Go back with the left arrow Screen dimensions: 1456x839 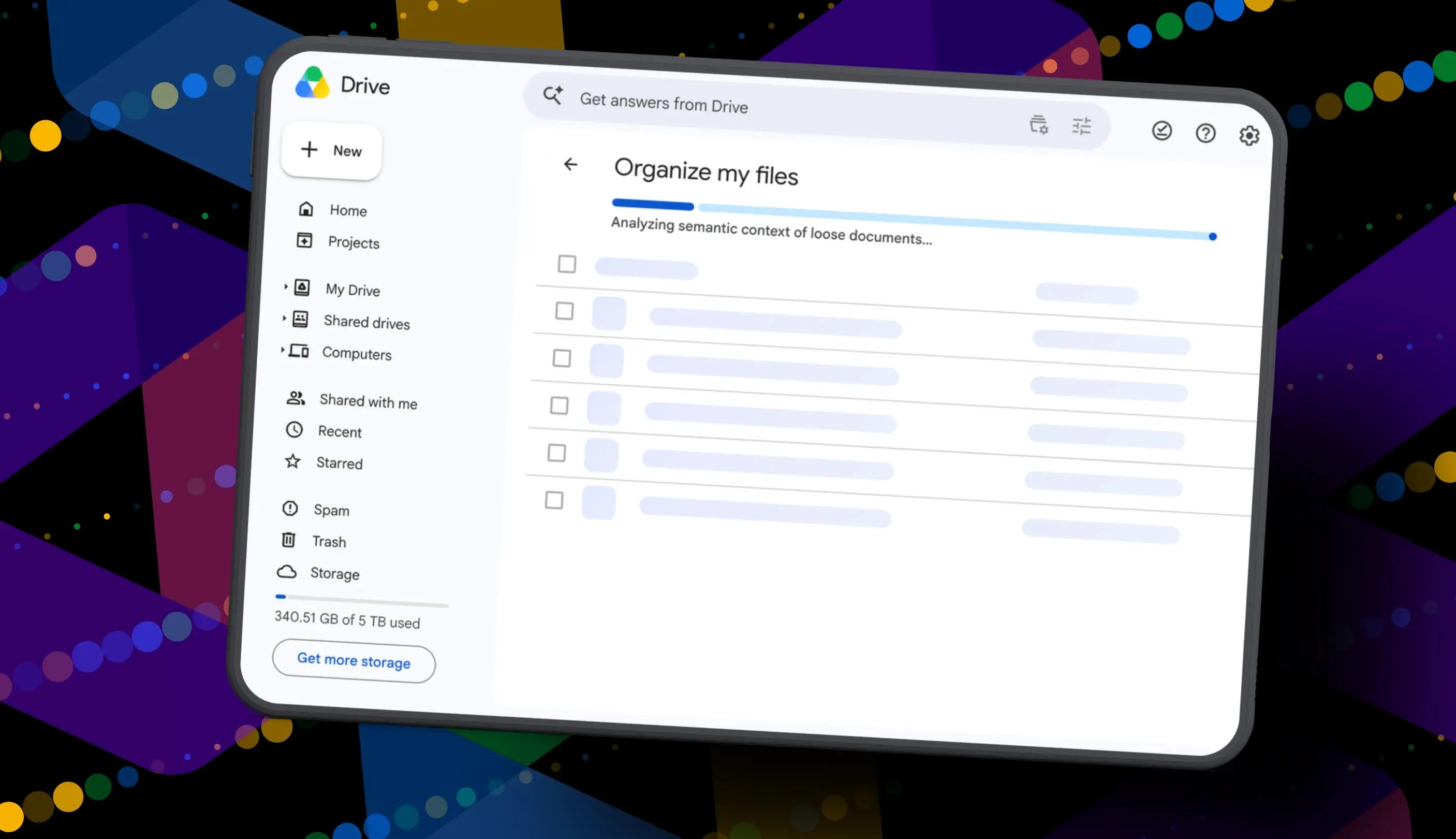(570, 164)
